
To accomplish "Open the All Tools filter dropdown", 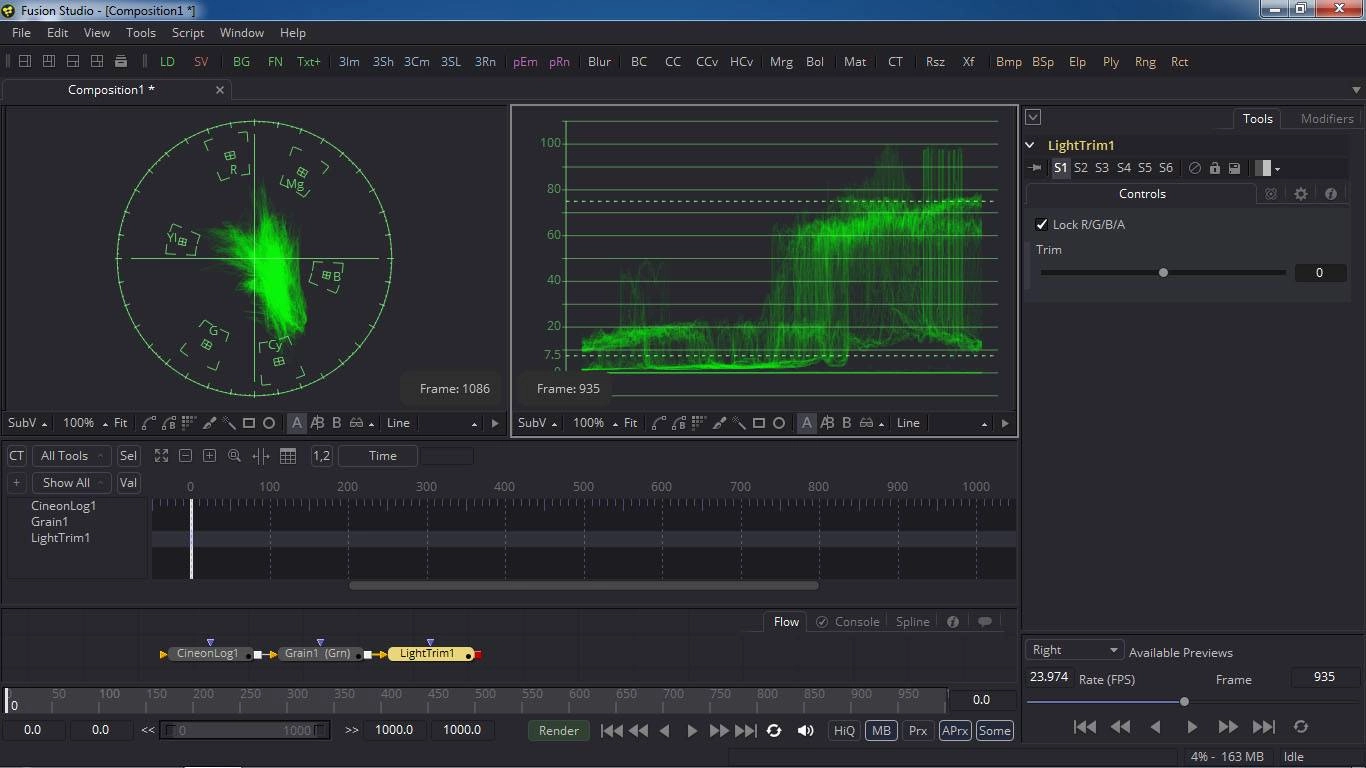I will (72, 456).
